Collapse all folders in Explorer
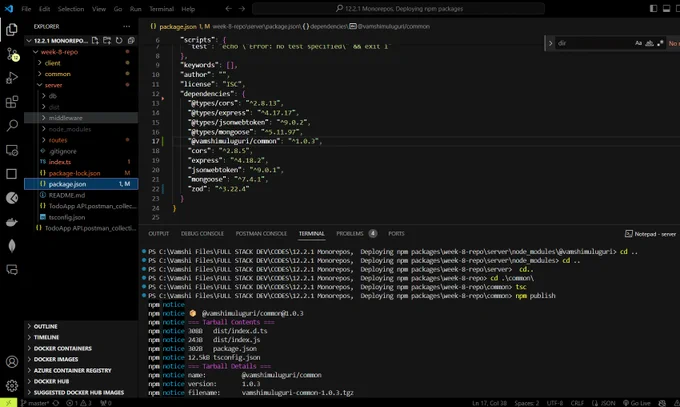 click(x=131, y=41)
